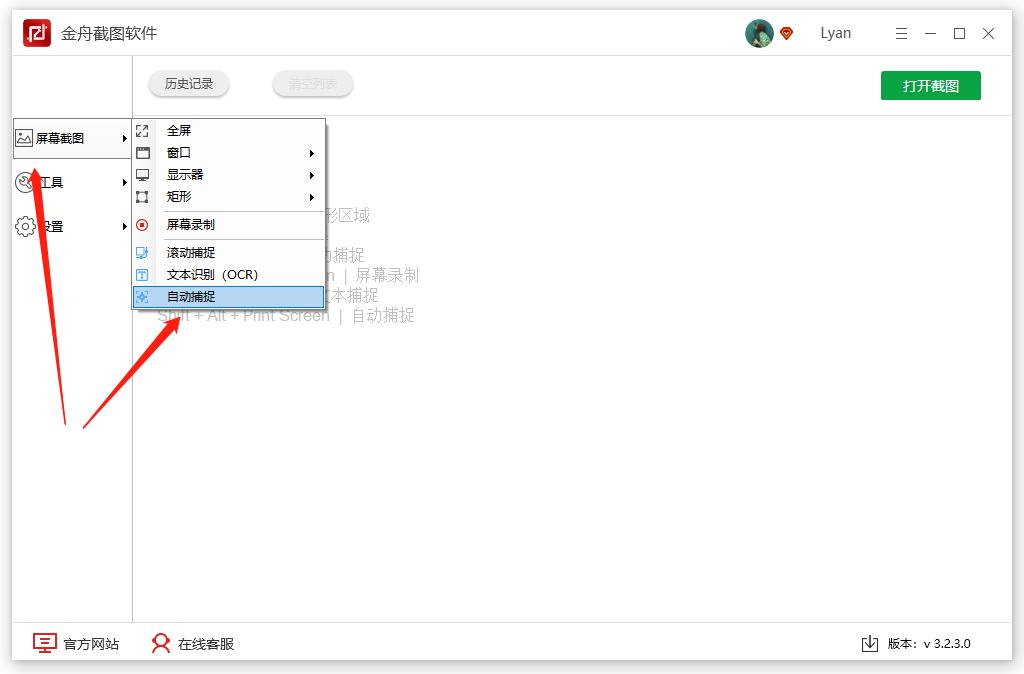Click the version download icon near v3.2.3.0

tap(869, 644)
